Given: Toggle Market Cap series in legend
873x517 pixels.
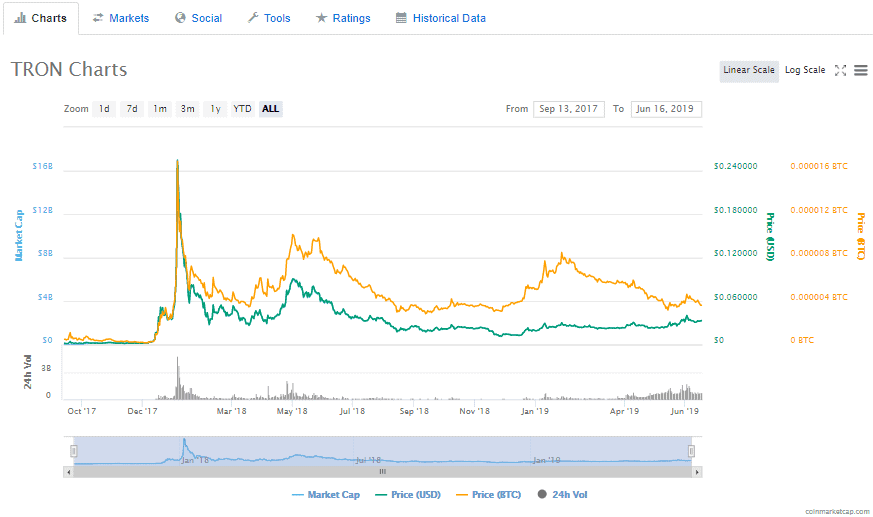Looking at the screenshot, I should pos(326,495).
